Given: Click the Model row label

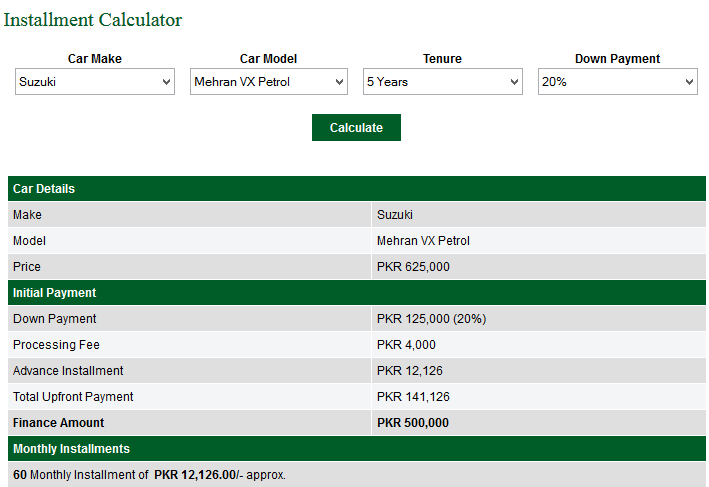Looking at the screenshot, I should click(29, 241).
